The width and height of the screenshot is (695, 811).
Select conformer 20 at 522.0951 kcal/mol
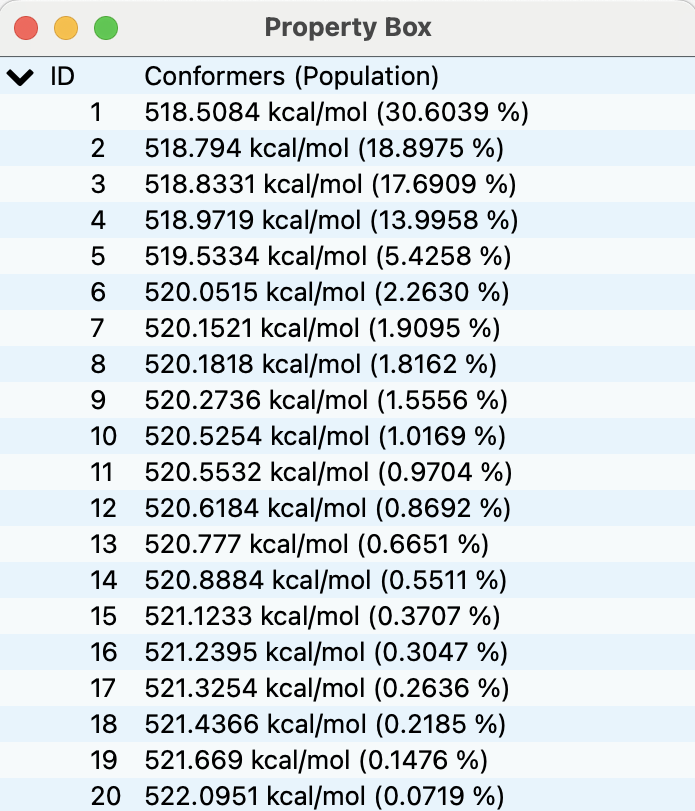click(x=325, y=796)
